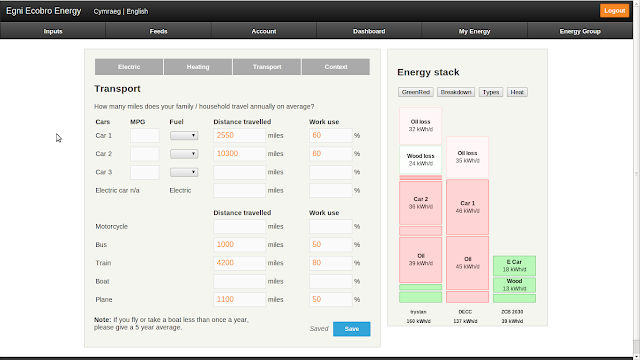
Task: Select the Car 2 red energy block
Action: 420,203
